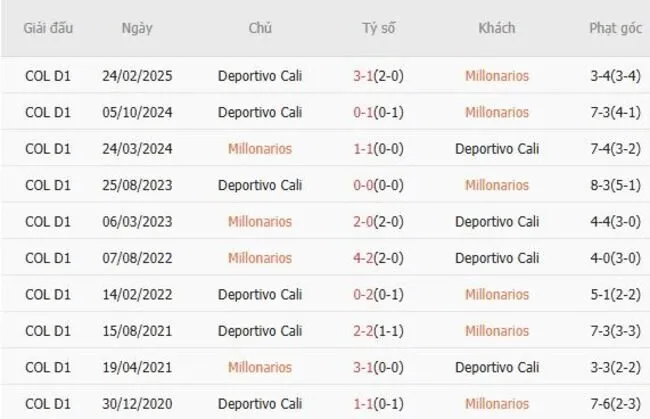Select Deportivo Cali in the 05/10/2024 row
650x419 pixels.
click(260, 112)
